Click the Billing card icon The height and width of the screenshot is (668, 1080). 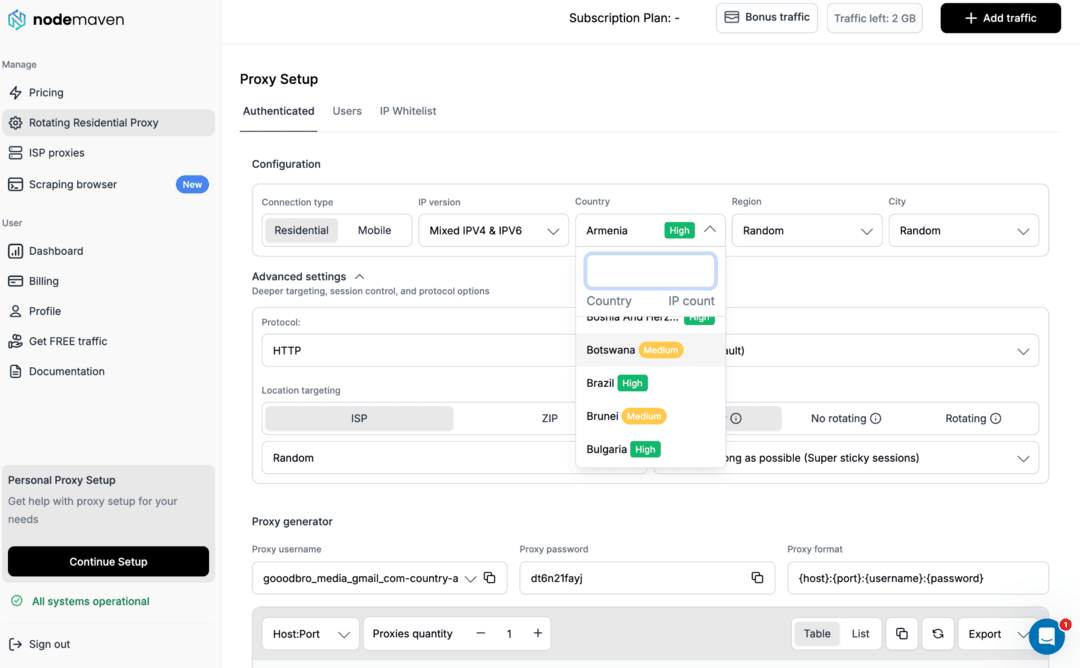click(x=15, y=281)
